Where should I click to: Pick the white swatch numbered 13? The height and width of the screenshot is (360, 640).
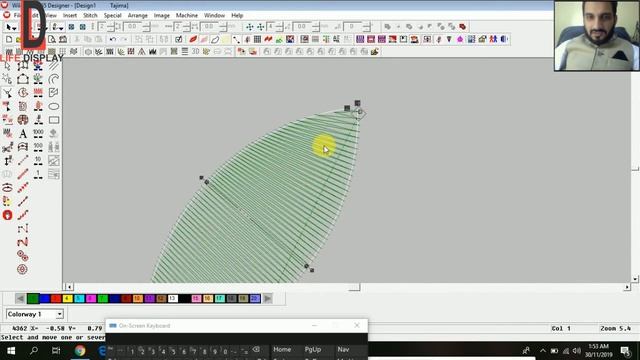tap(173, 299)
